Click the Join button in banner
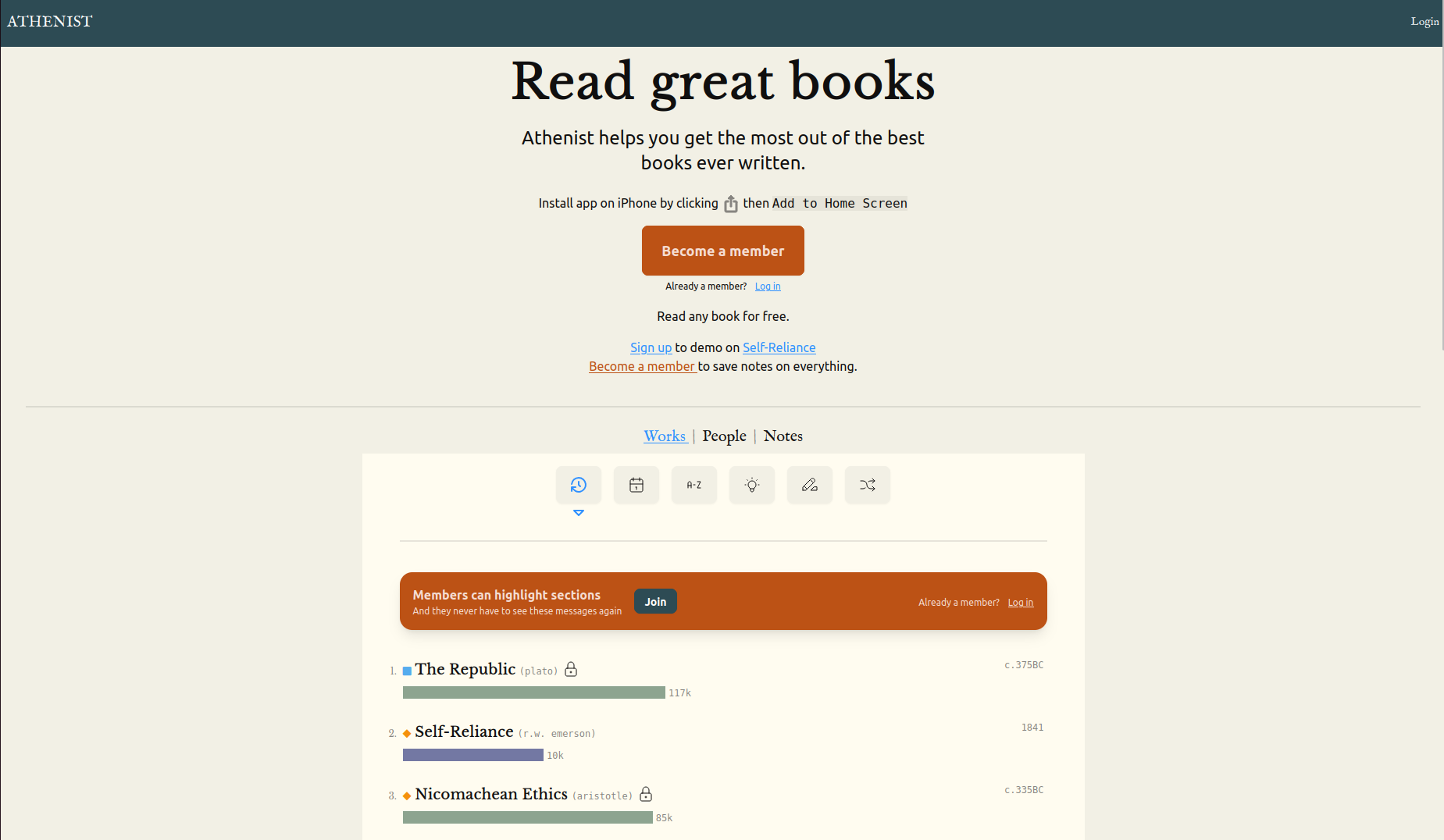1444x840 pixels. [655, 601]
